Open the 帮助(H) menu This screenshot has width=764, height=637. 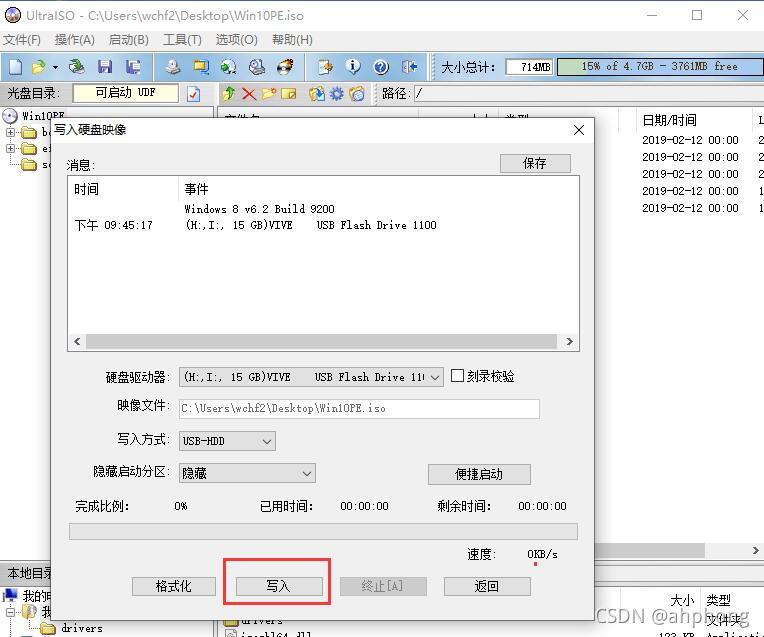[x=292, y=39]
